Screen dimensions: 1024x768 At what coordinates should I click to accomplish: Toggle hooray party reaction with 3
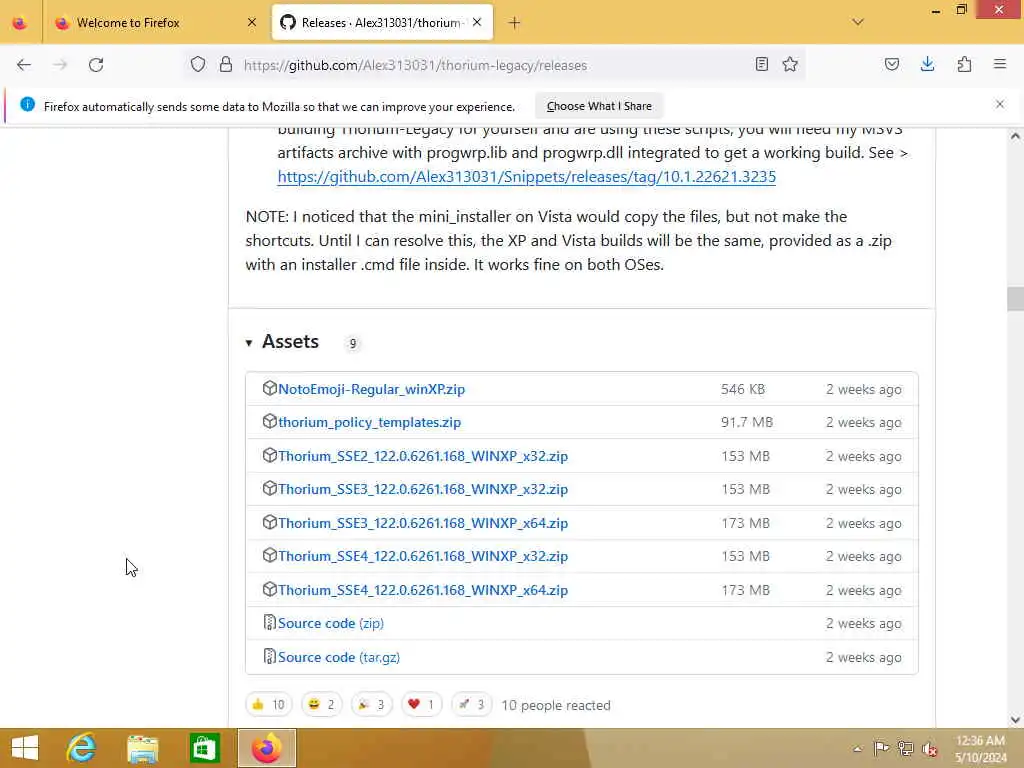pyautogui.click(x=371, y=705)
